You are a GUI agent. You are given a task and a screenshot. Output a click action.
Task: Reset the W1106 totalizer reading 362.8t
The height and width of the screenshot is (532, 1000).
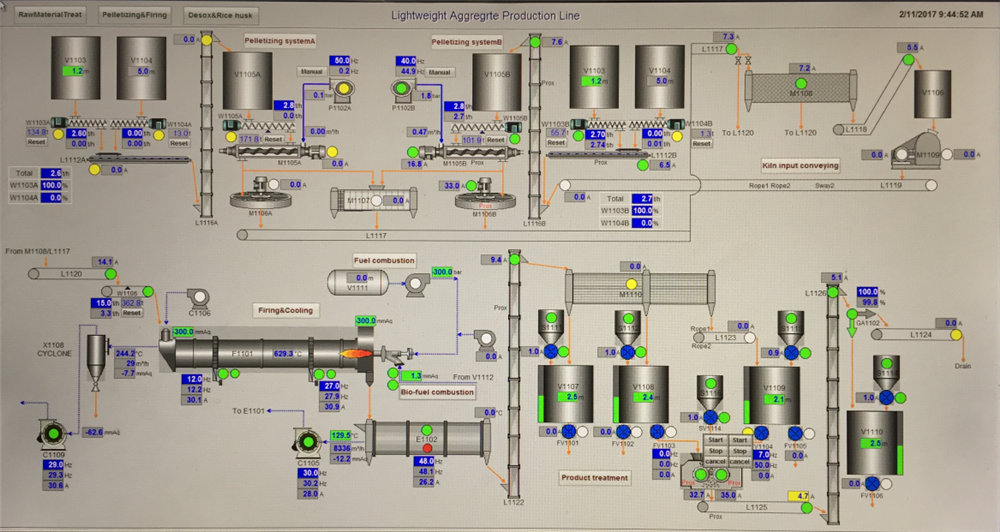coord(131,313)
